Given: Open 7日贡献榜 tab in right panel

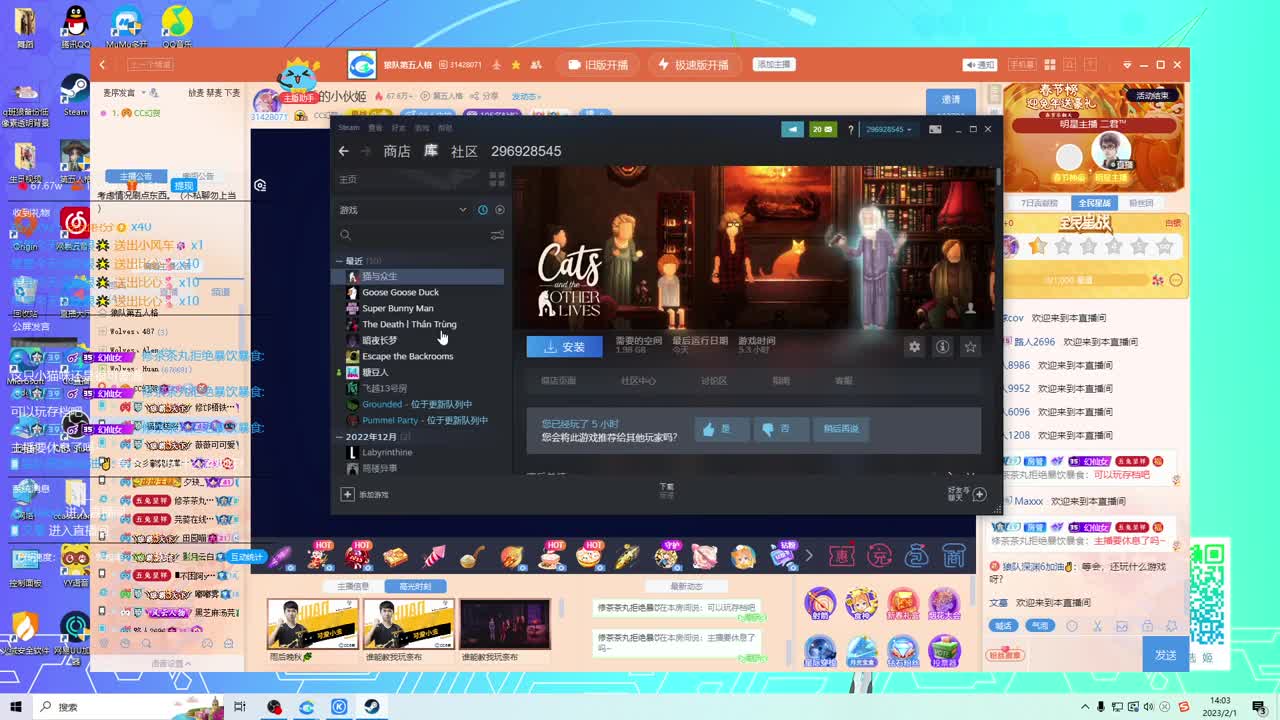Looking at the screenshot, I should point(1040,203).
